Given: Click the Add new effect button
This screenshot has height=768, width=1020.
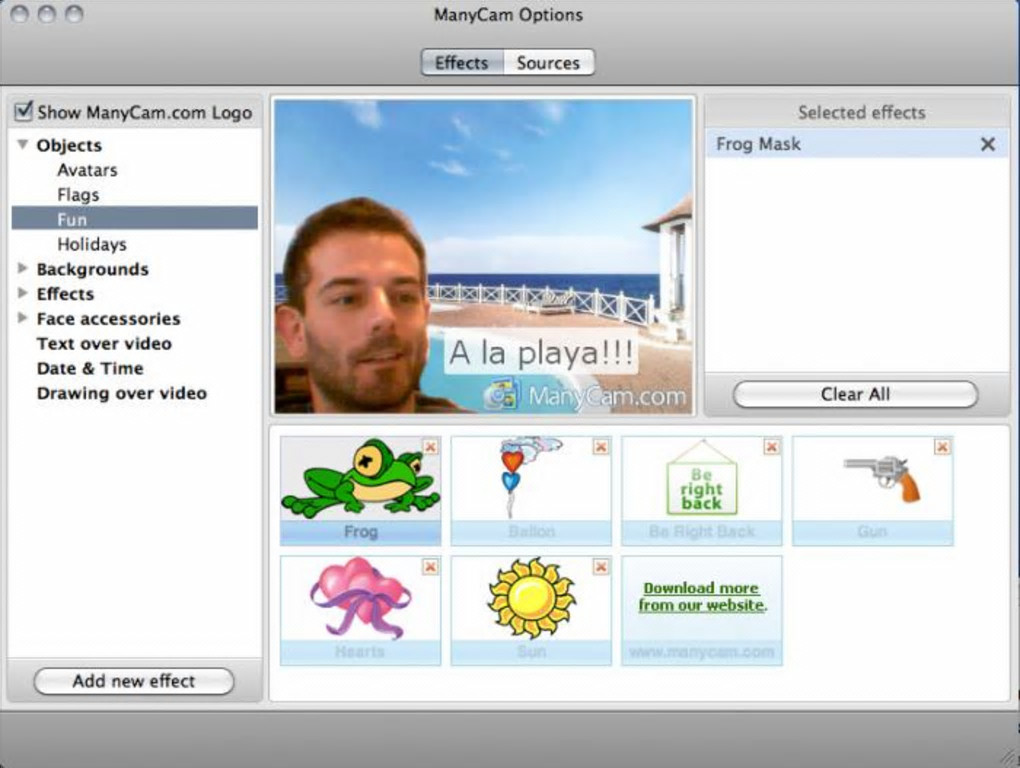Looking at the screenshot, I should (x=133, y=681).
